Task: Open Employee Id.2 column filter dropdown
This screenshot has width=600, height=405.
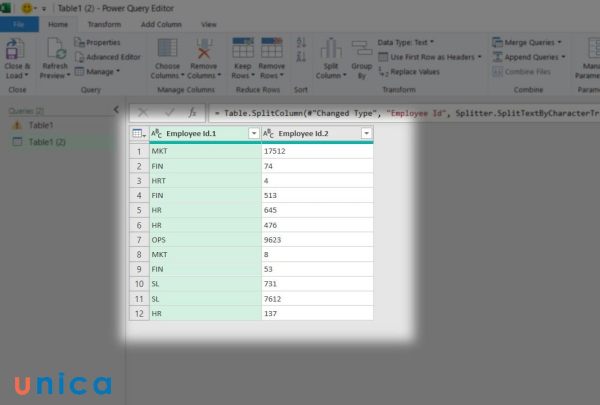Action: (366, 134)
